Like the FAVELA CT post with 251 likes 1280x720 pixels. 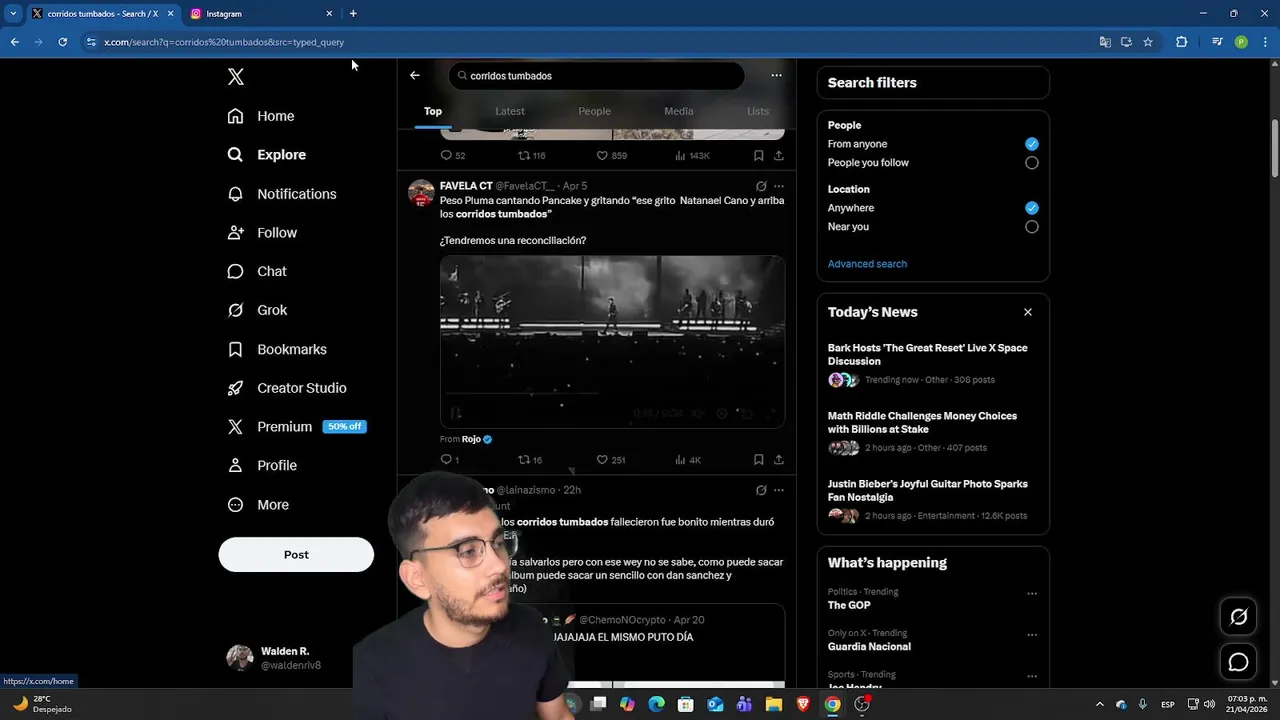pos(611,460)
